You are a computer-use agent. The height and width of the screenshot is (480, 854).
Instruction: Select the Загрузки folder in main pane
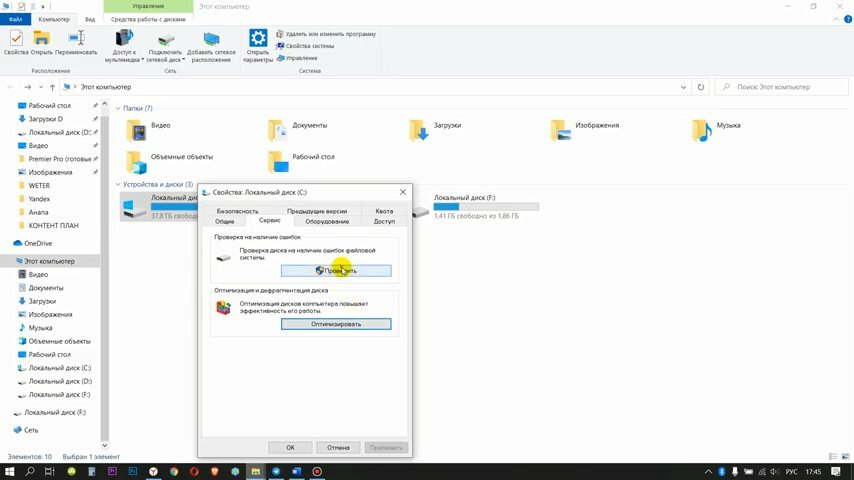tap(435, 130)
